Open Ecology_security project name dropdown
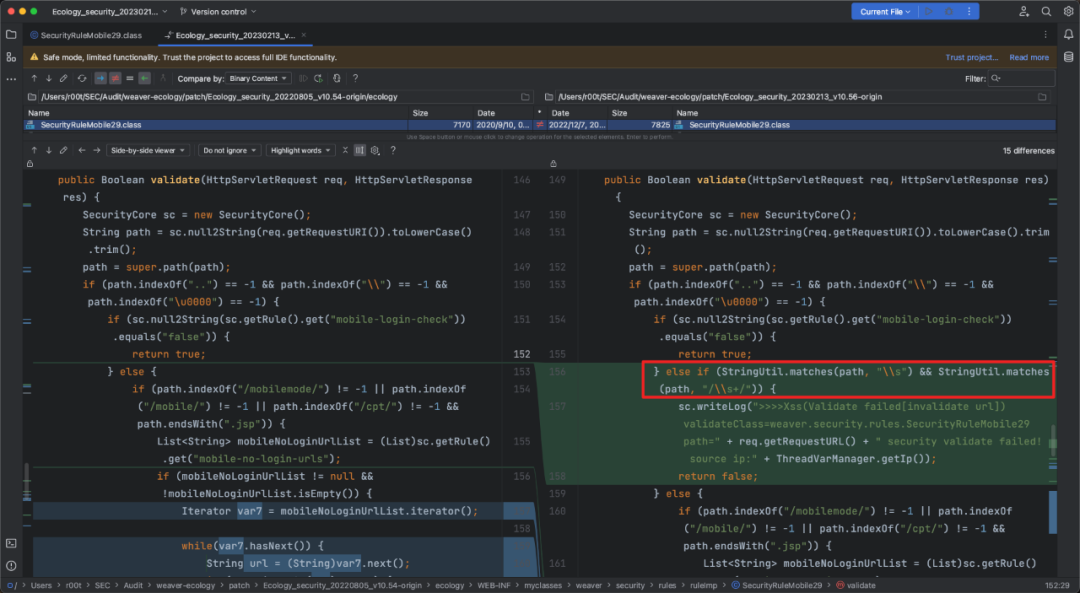 click(110, 12)
